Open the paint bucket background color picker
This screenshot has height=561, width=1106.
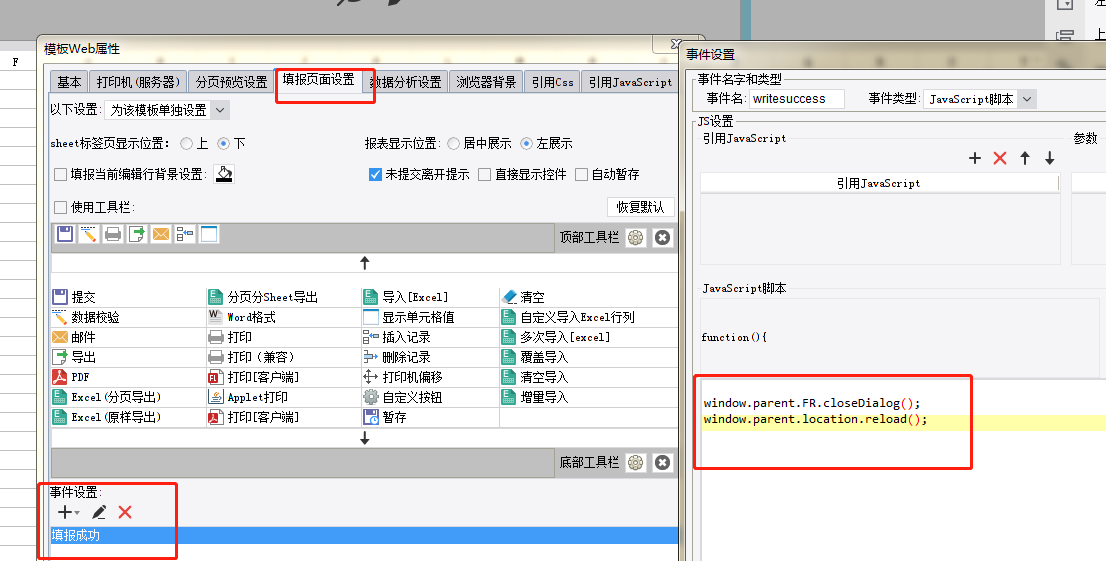(x=224, y=174)
